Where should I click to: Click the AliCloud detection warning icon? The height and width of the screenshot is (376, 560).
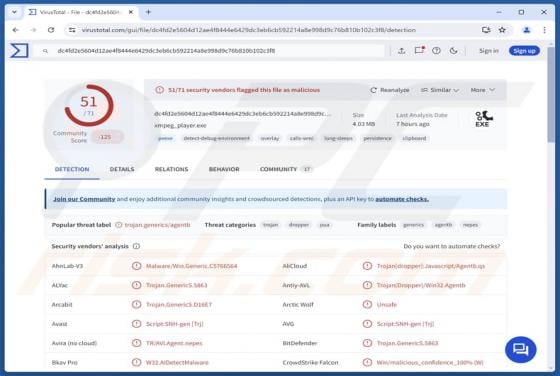pyautogui.click(x=367, y=266)
